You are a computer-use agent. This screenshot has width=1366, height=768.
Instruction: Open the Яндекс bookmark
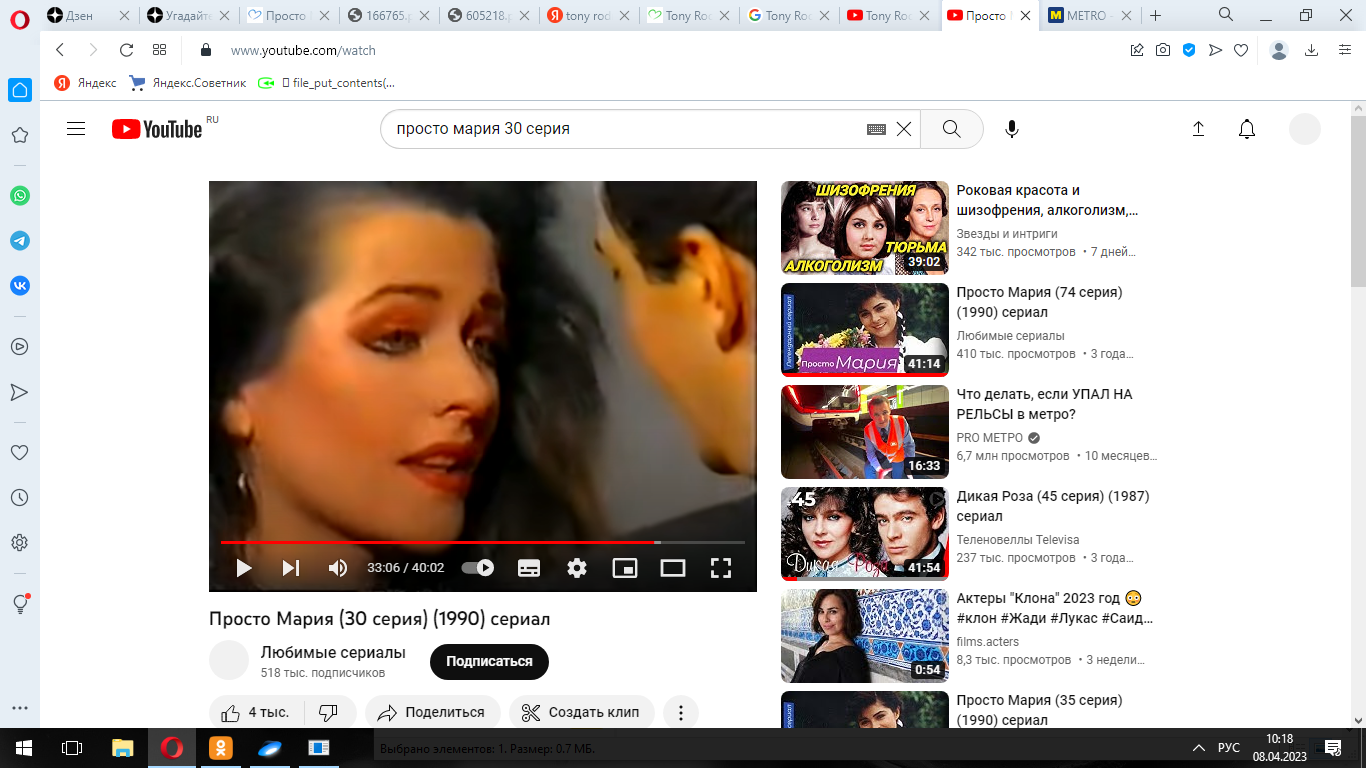click(86, 83)
